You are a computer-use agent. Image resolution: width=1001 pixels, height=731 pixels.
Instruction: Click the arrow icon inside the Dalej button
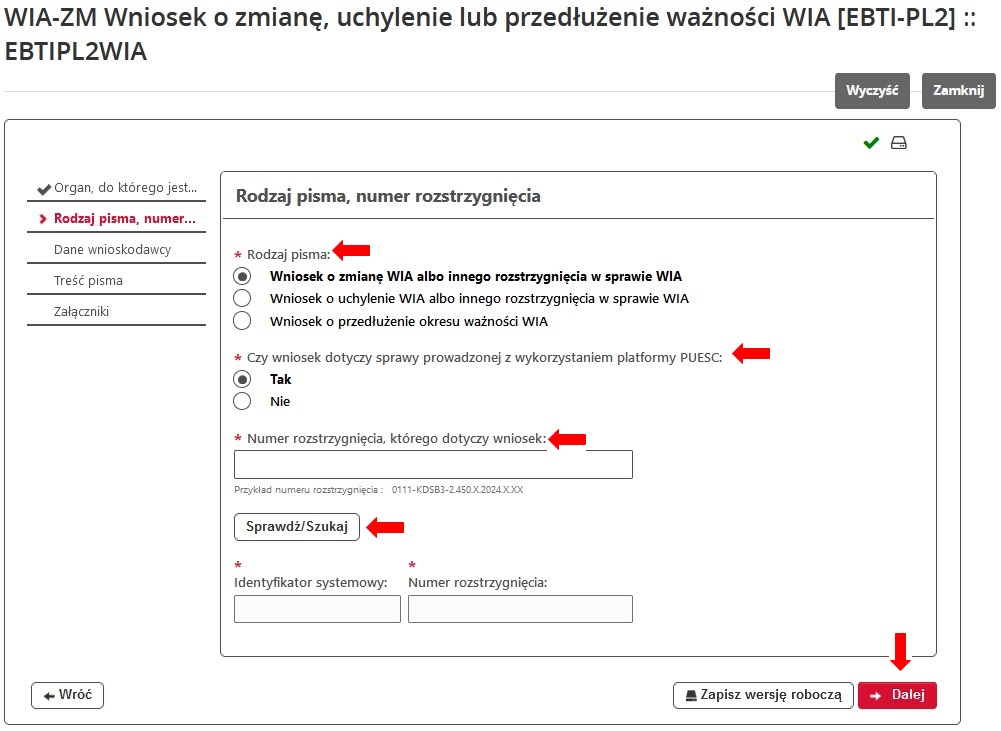[x=875, y=695]
